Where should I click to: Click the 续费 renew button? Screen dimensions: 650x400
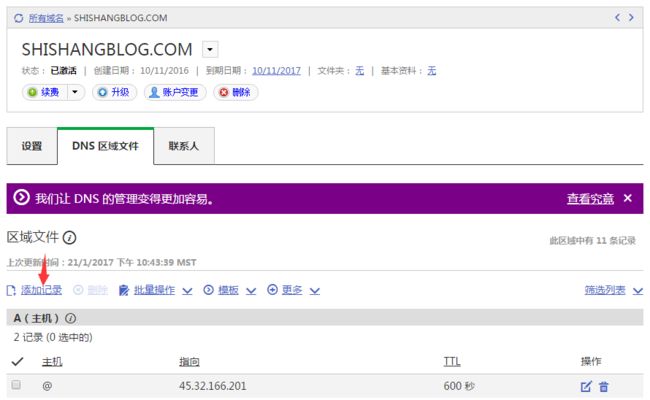(x=45, y=92)
